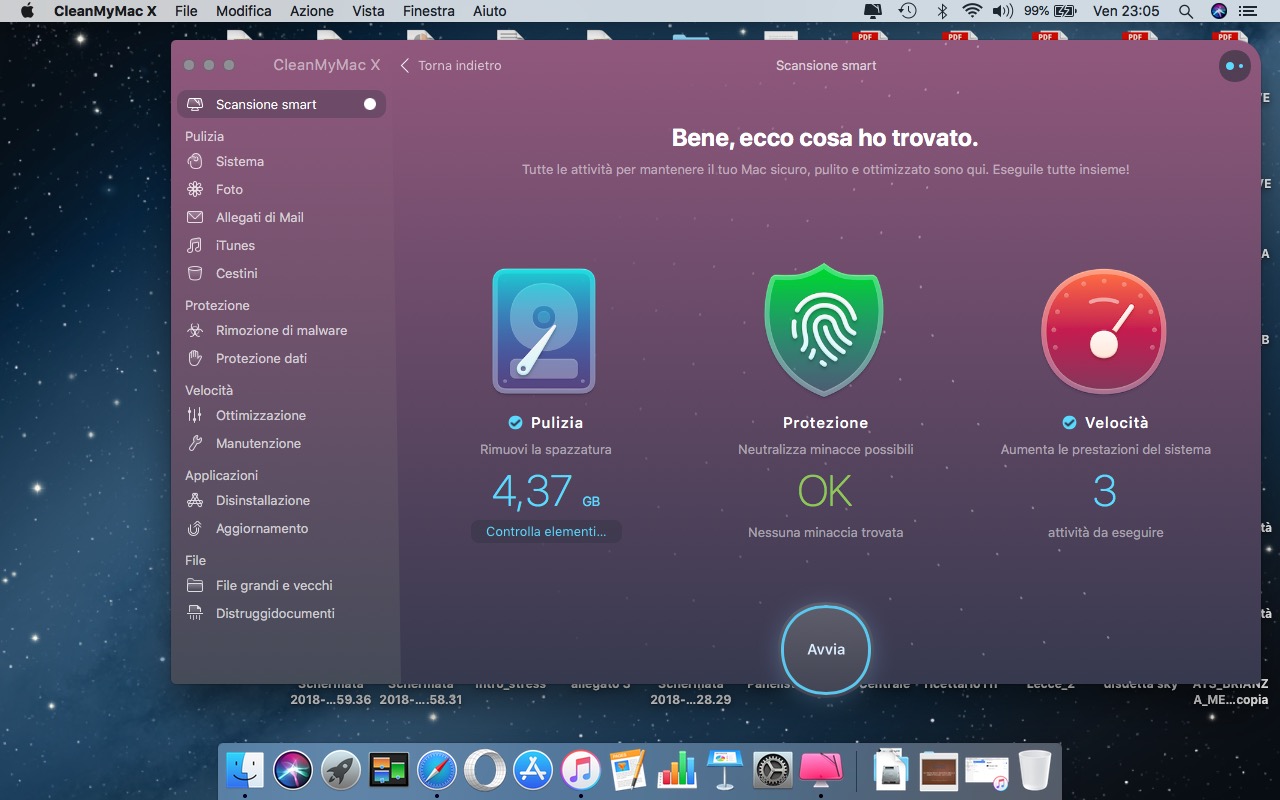The image size is (1280, 800).
Task: Open Keynote podium icon in the Dock
Action: [x=725, y=770]
